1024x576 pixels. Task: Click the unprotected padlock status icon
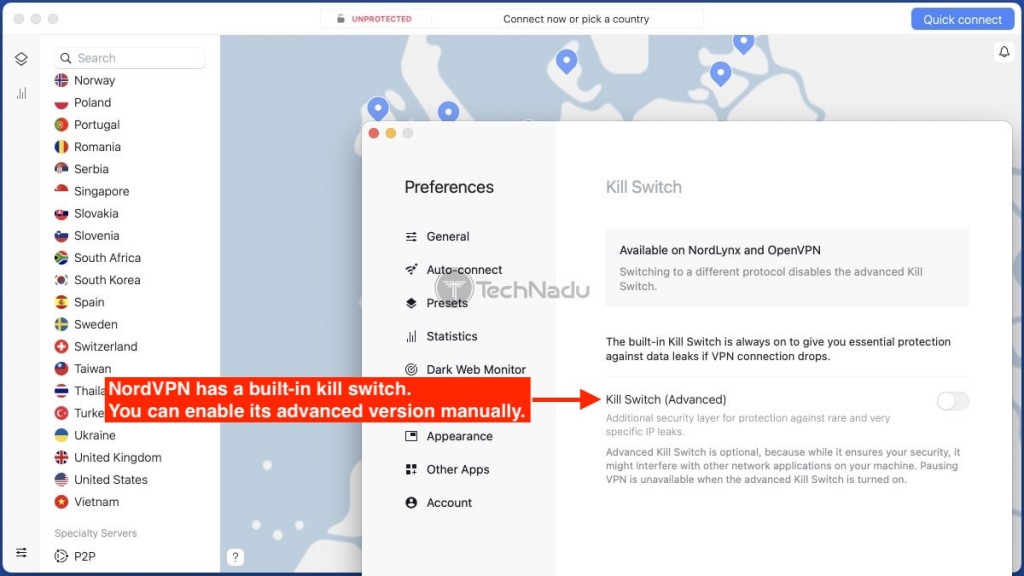(x=340, y=19)
